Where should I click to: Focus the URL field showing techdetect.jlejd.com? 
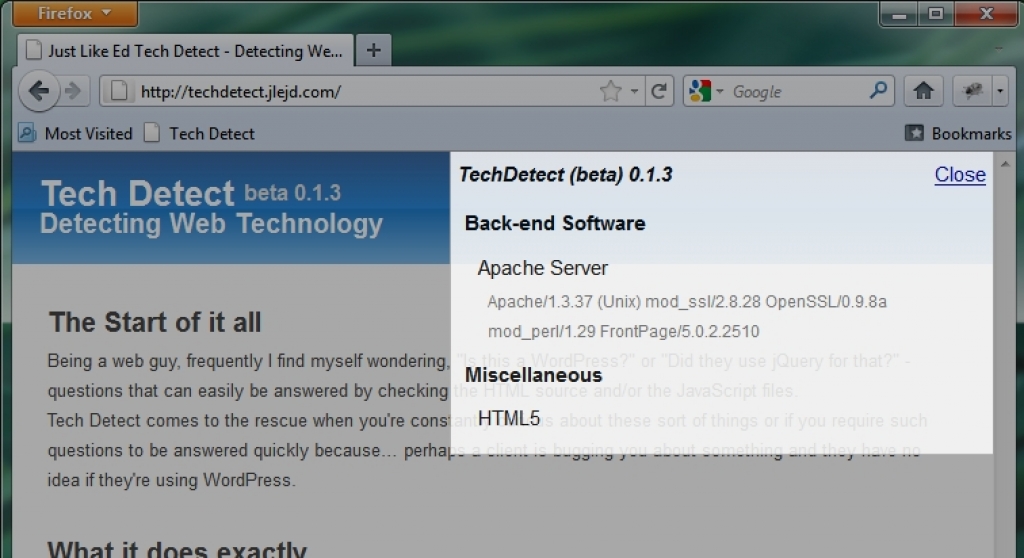click(x=366, y=91)
